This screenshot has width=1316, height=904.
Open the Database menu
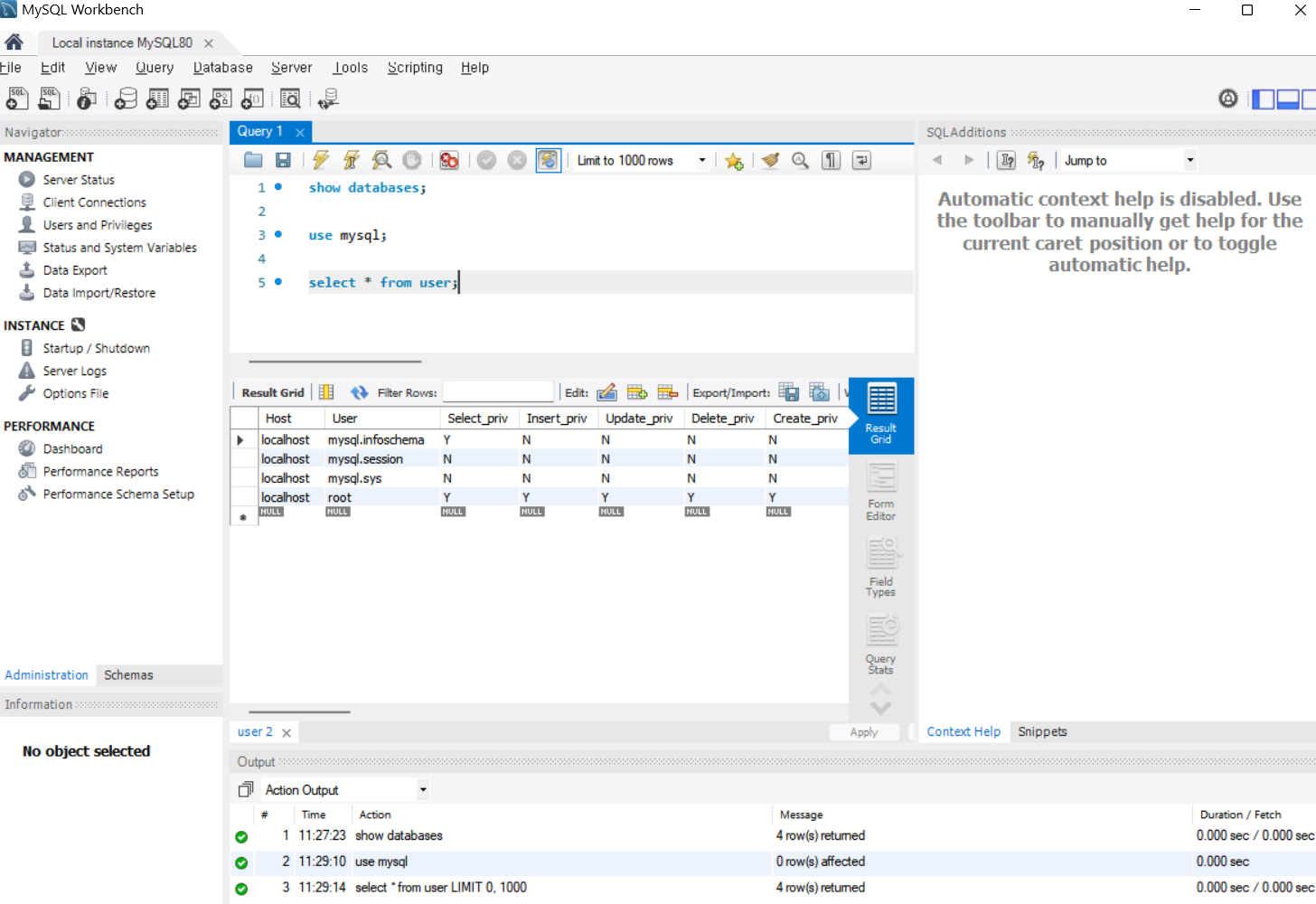click(x=223, y=68)
